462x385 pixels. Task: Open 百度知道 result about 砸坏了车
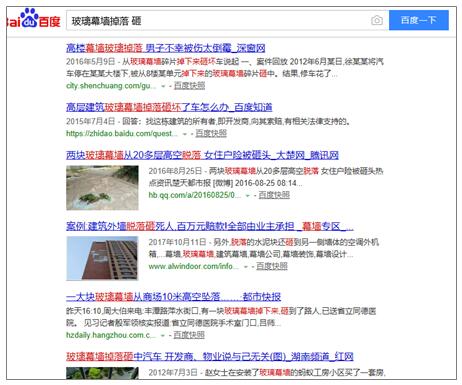pyautogui.click(x=169, y=107)
